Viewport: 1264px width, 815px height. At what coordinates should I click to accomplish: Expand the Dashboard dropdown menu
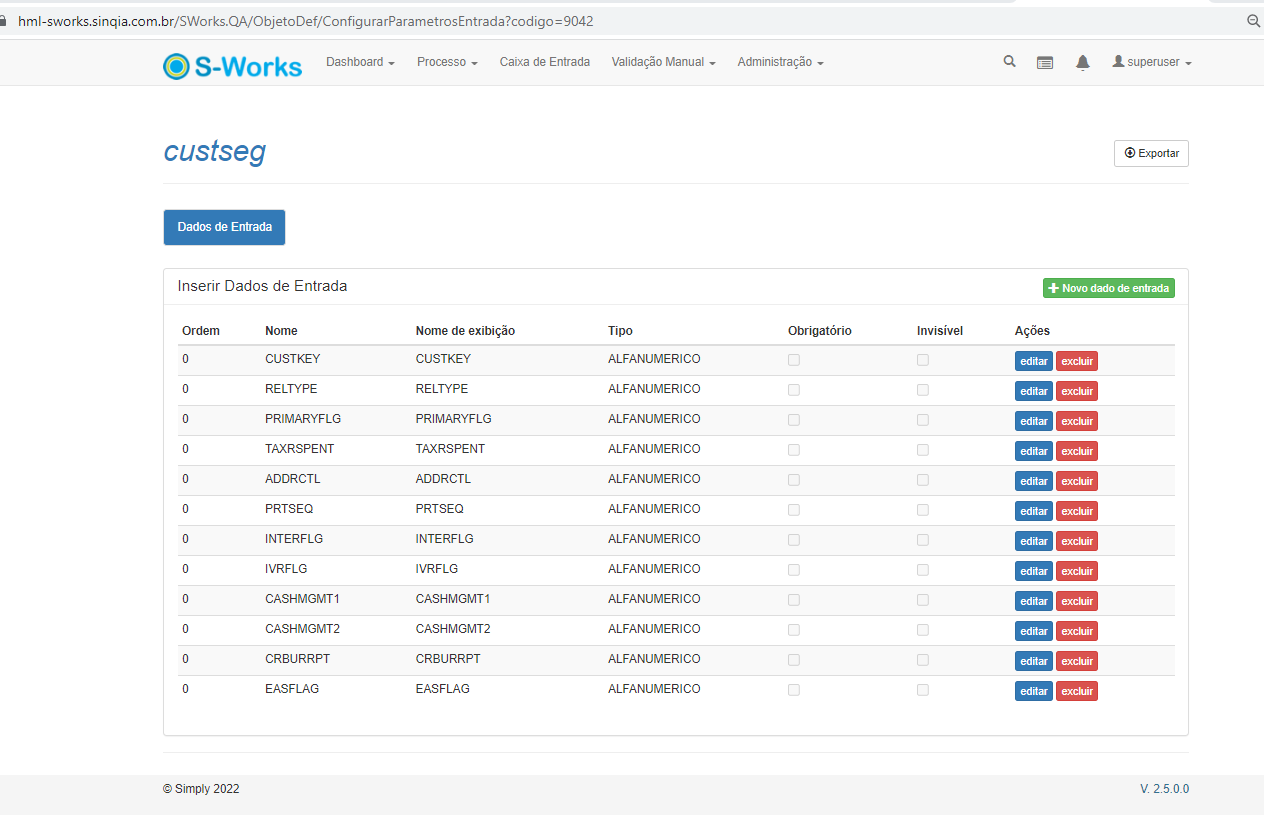[x=360, y=62]
